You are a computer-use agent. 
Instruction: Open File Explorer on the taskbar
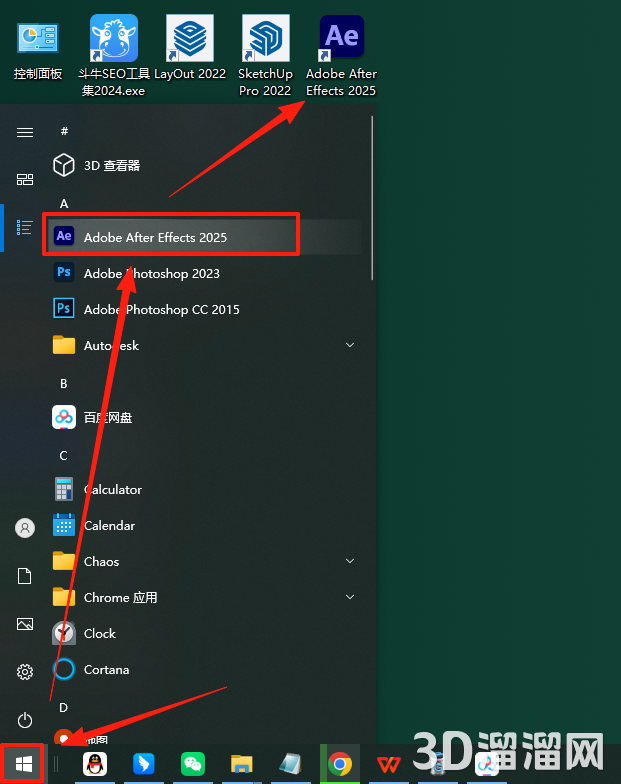click(x=242, y=764)
